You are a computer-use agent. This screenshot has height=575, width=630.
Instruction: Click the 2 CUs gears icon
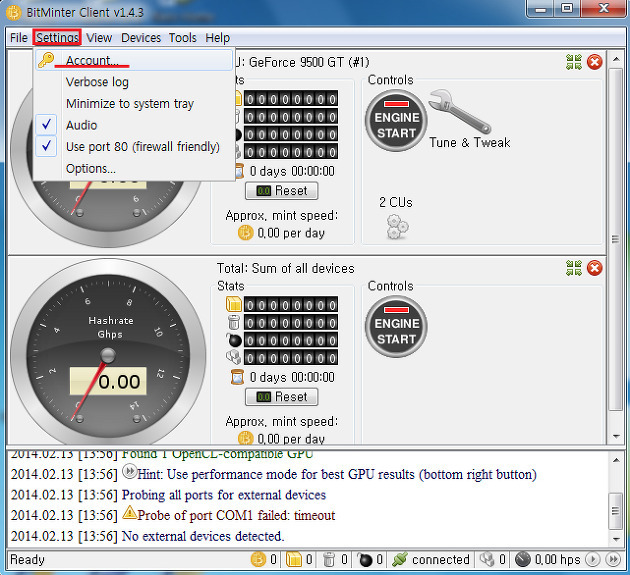coord(397,227)
